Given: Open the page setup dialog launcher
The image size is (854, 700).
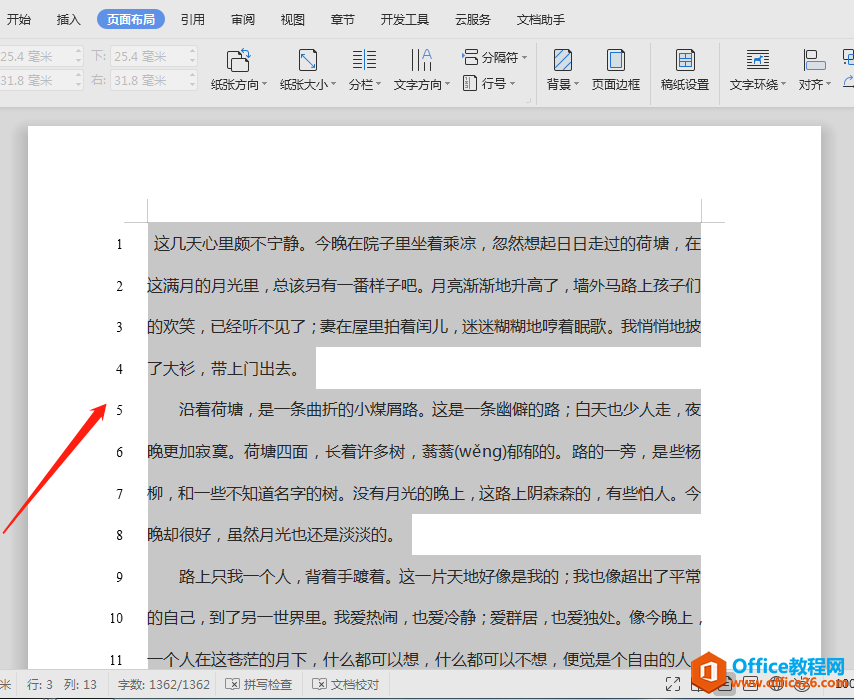Looking at the screenshot, I should pyautogui.click(x=528, y=101).
